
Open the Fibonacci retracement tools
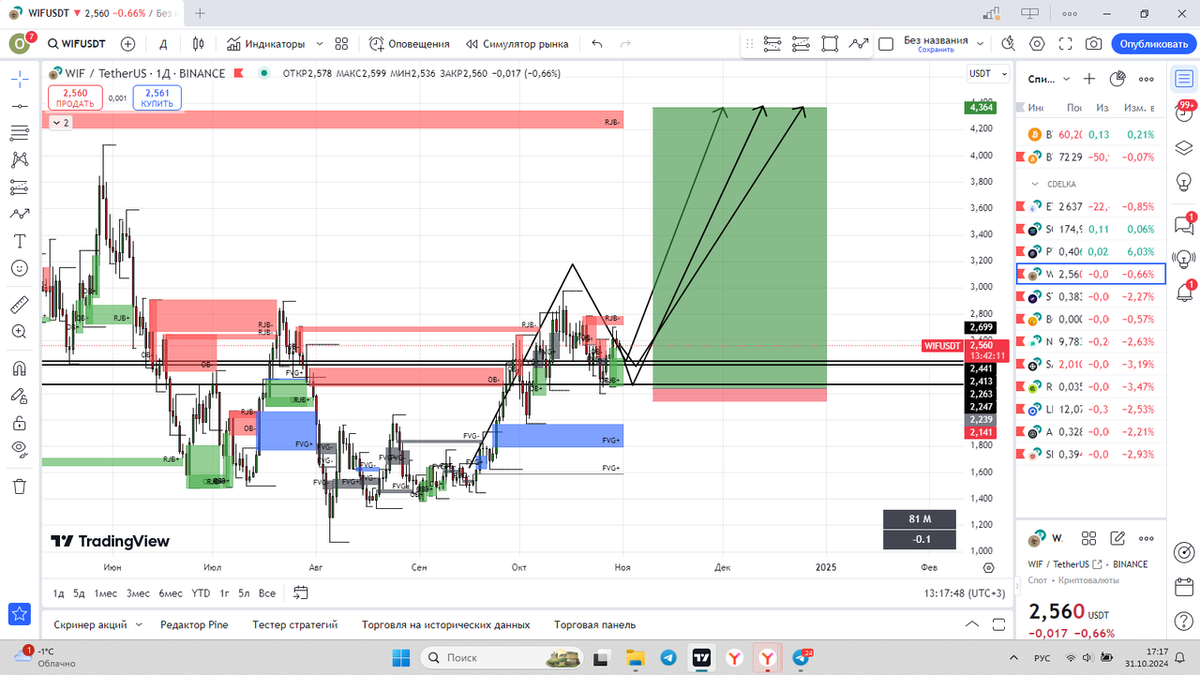(19, 132)
